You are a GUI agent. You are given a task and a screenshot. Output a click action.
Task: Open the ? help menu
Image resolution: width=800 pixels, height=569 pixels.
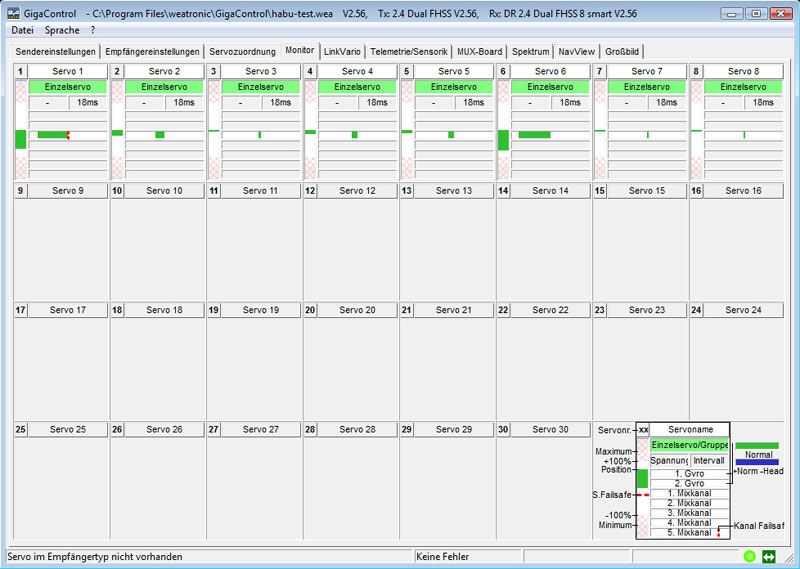[x=92, y=30]
